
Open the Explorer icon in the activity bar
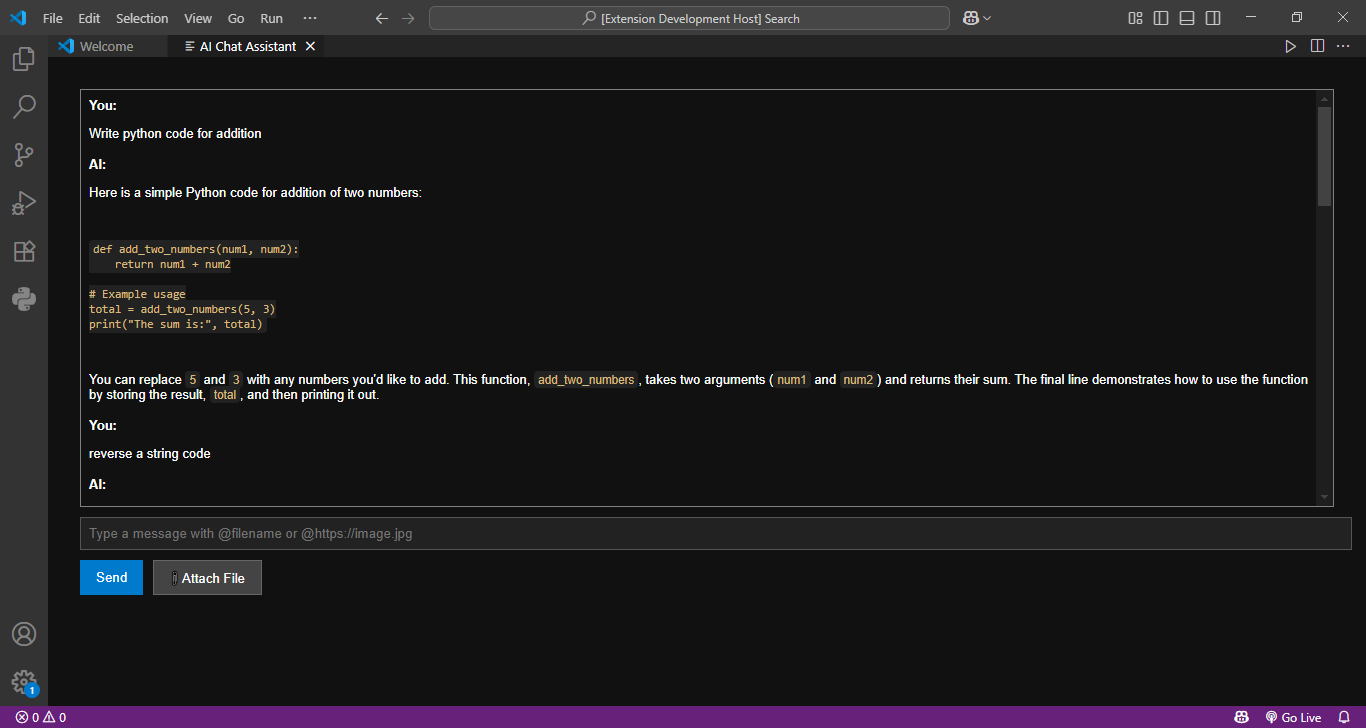pos(24,58)
